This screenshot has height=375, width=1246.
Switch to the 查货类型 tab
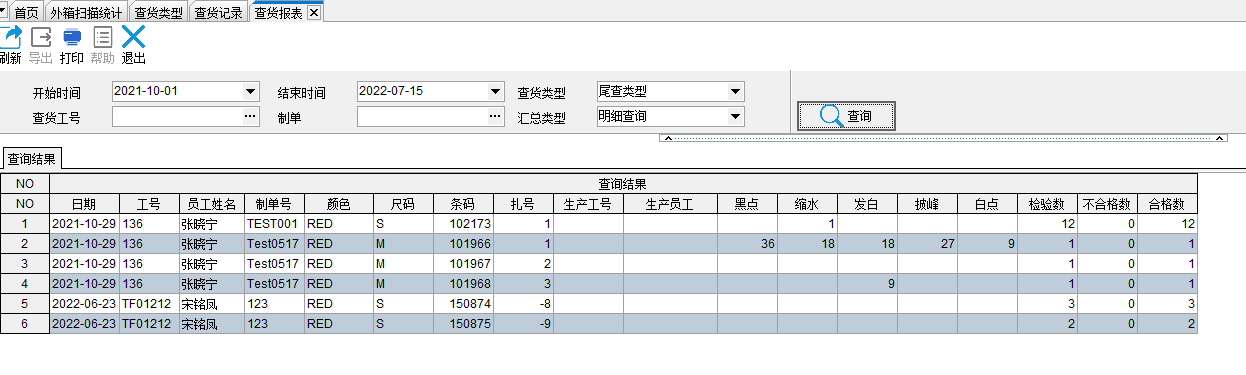tap(158, 13)
